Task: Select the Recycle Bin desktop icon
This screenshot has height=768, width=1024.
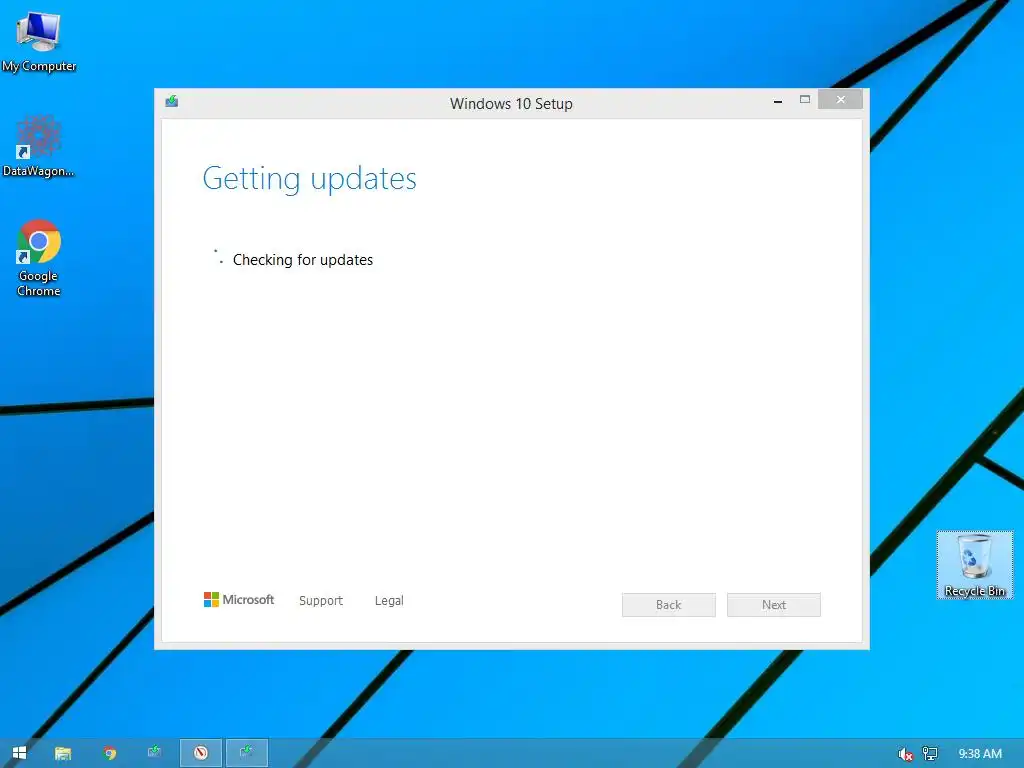Action: click(974, 565)
